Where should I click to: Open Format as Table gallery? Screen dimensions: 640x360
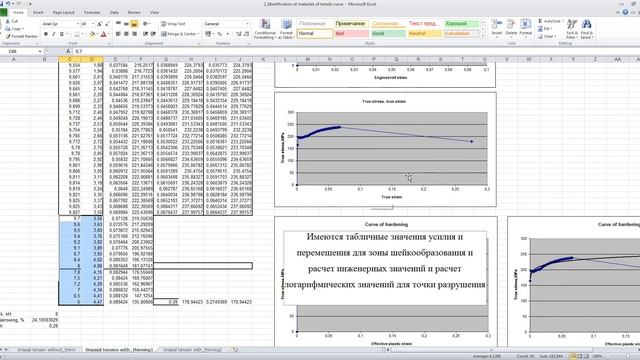click(x=286, y=29)
